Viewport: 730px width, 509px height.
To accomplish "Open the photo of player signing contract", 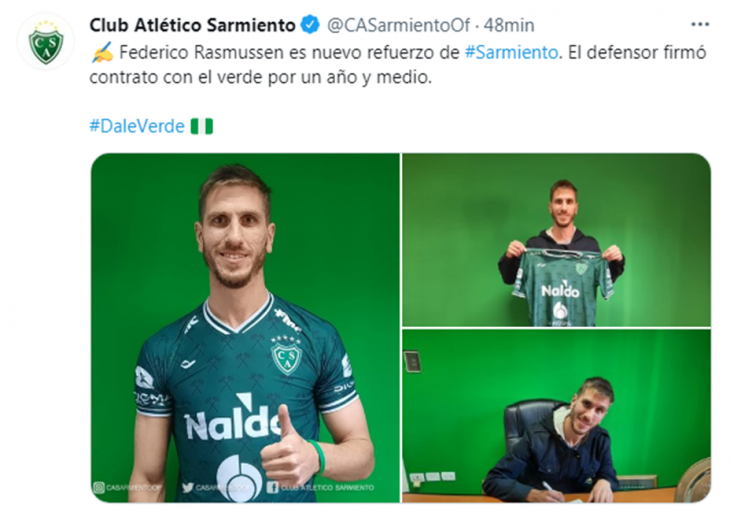I will click(556, 416).
